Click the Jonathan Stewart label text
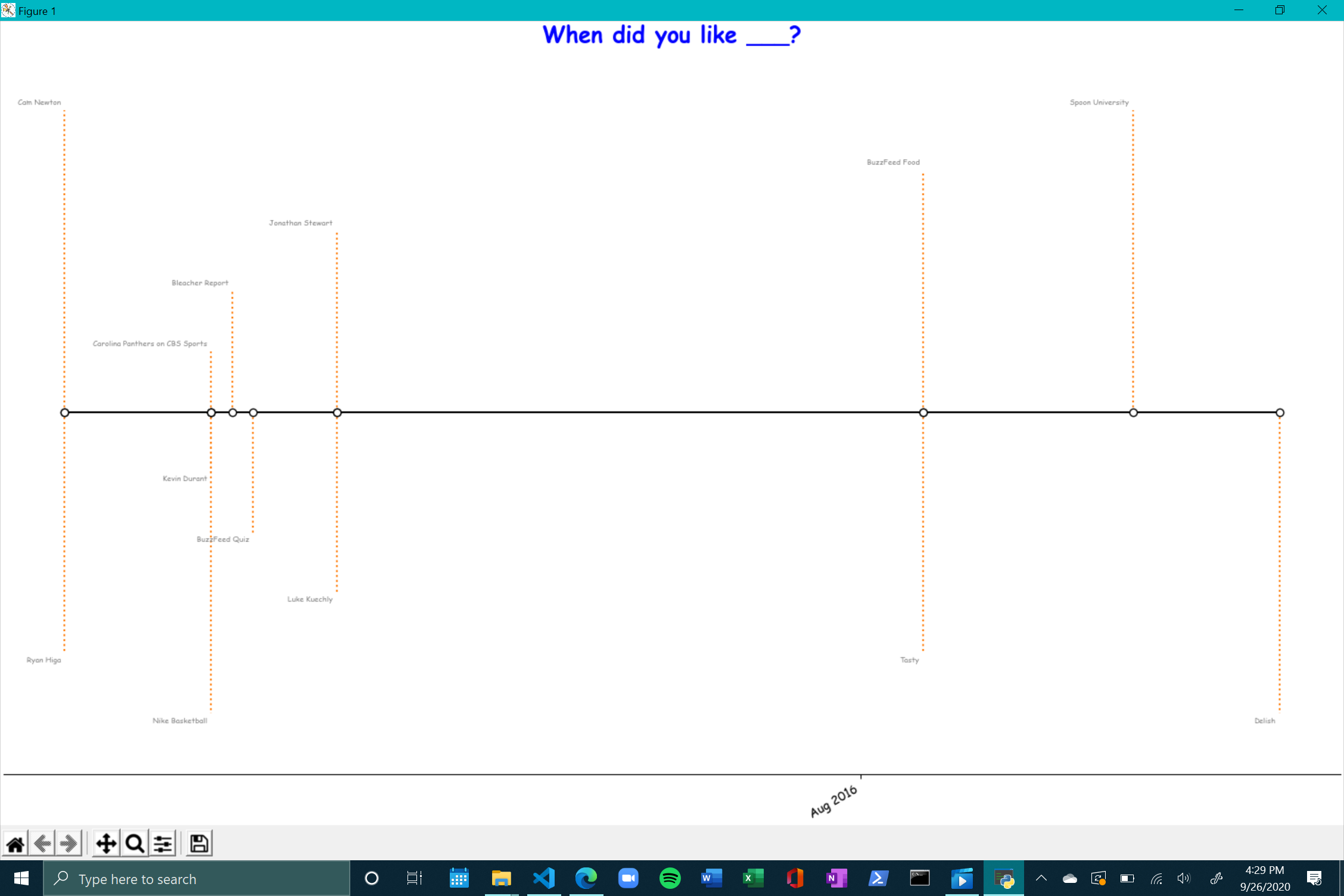The width and height of the screenshot is (1344, 896). pos(300,223)
